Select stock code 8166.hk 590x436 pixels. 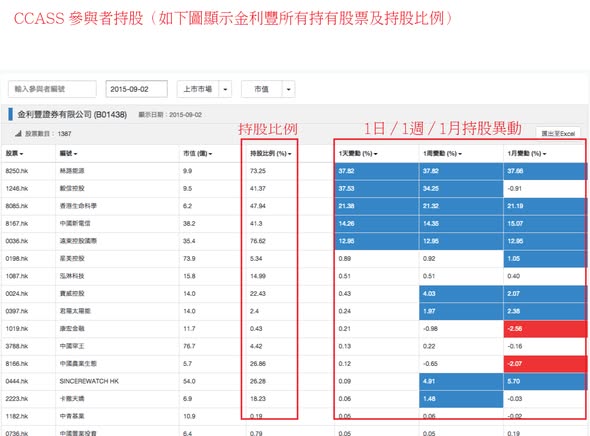coord(17,364)
